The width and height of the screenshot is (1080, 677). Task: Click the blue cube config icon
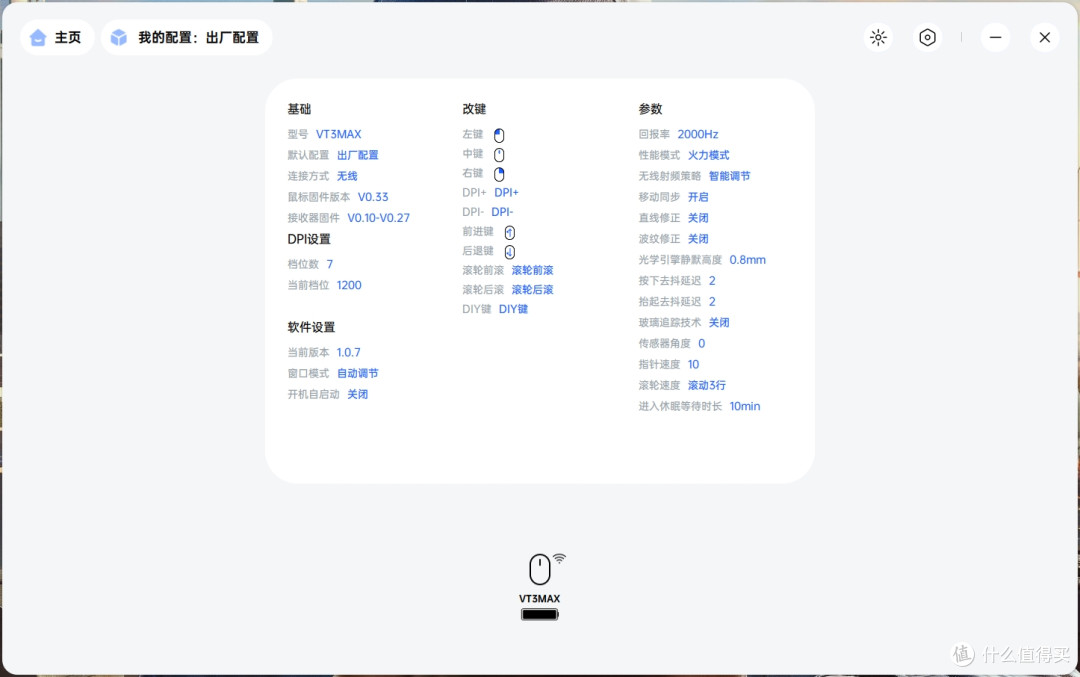(119, 37)
